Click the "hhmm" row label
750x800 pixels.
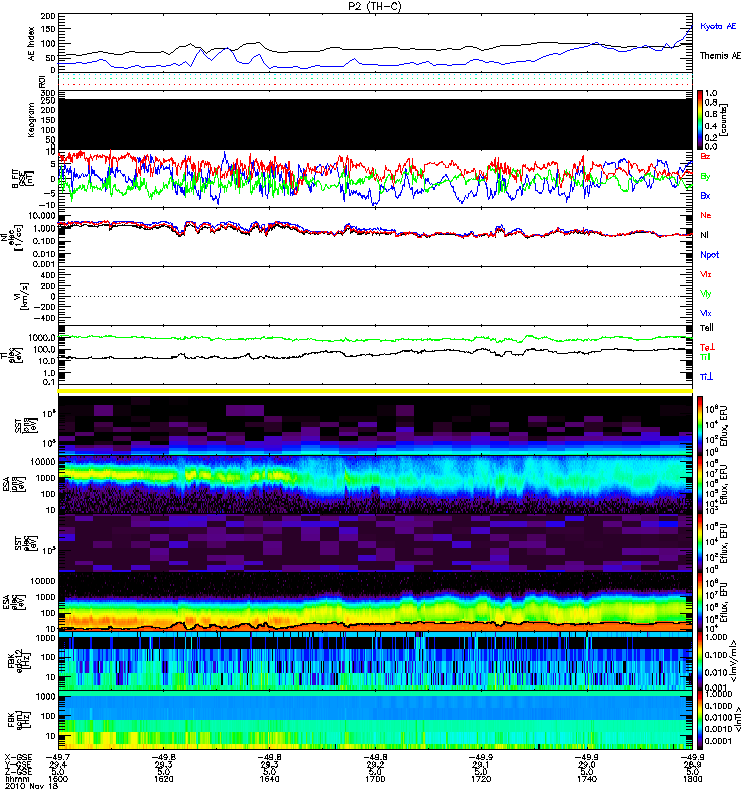pyautogui.click(x=16, y=779)
